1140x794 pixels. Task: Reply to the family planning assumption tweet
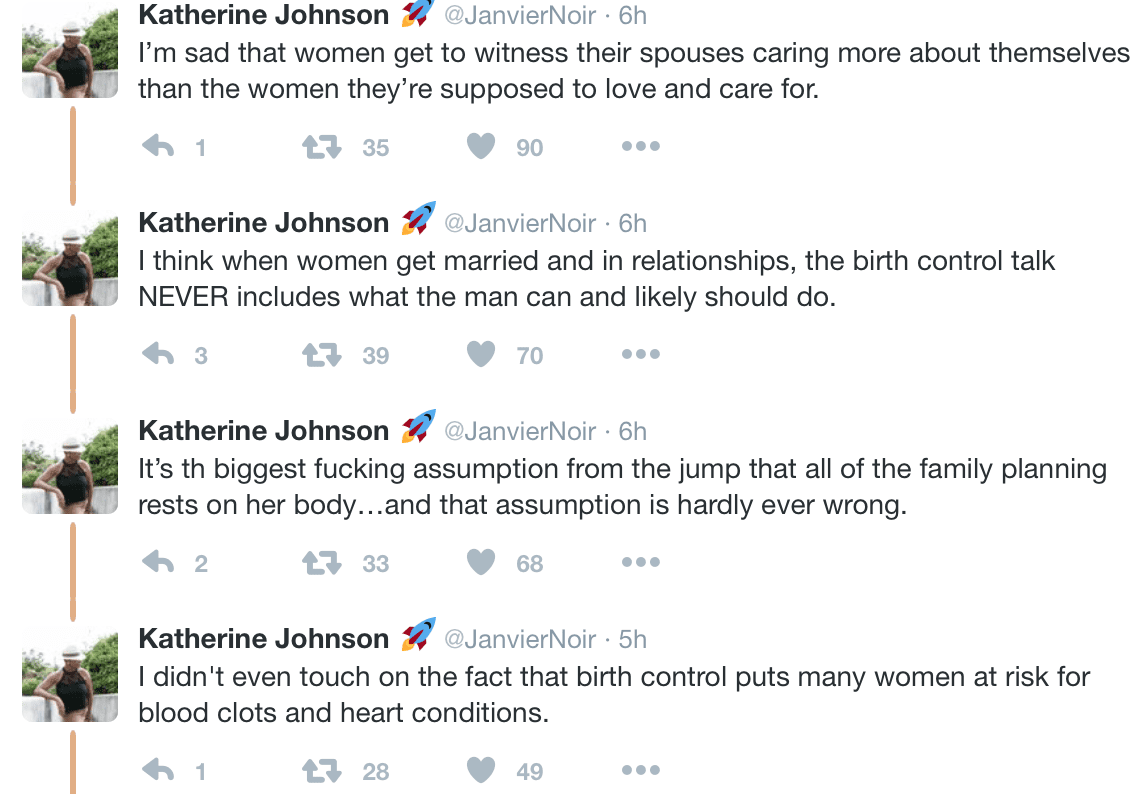[158, 563]
